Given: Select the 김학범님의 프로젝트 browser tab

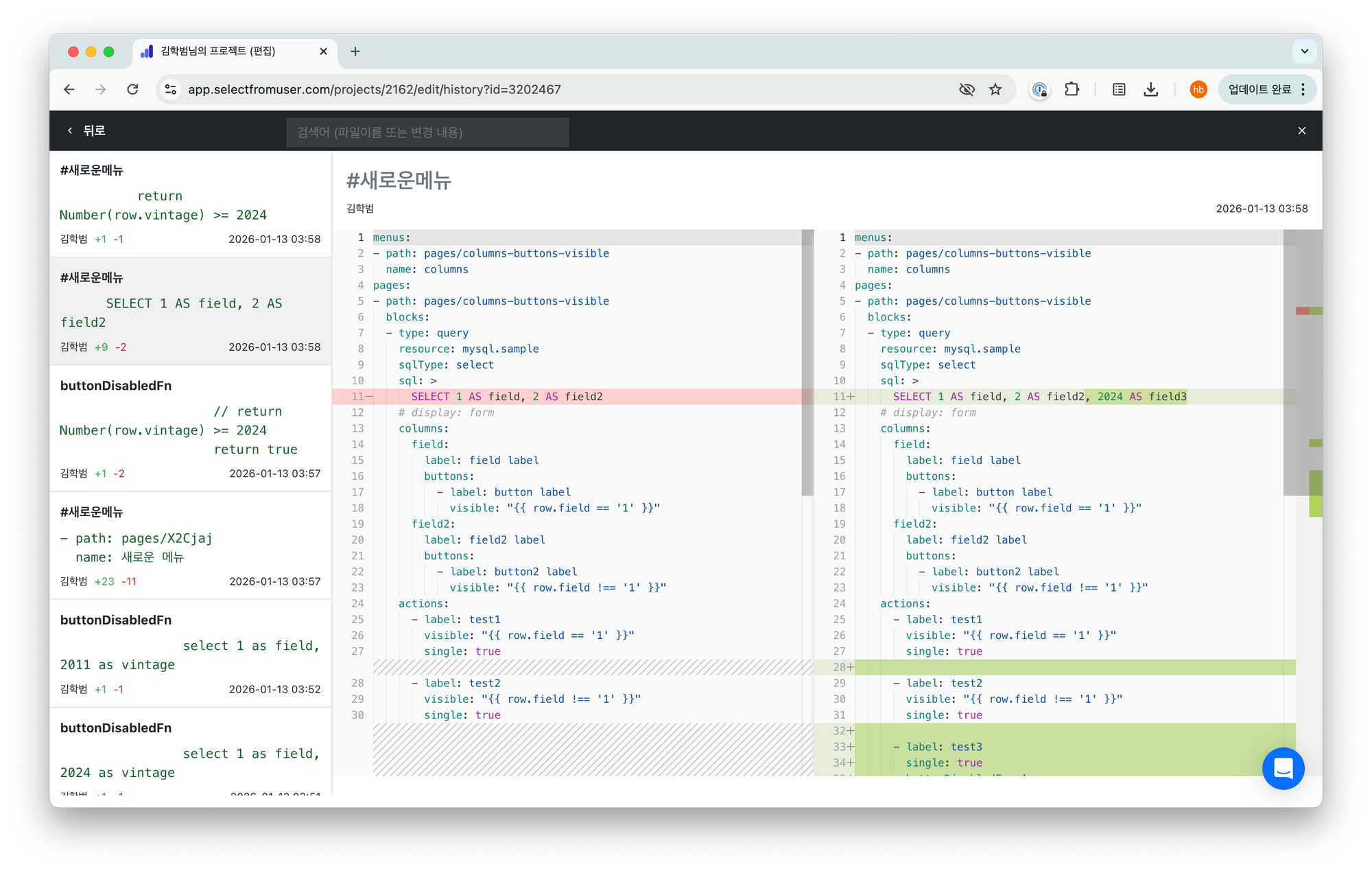Looking at the screenshot, I should pyautogui.click(x=218, y=51).
